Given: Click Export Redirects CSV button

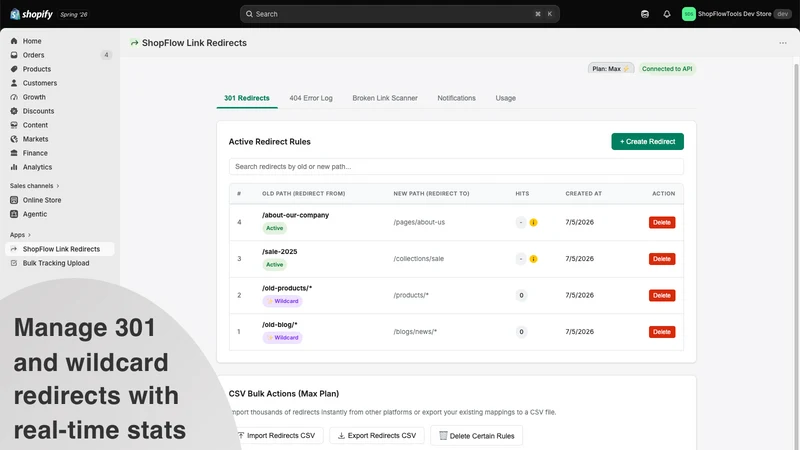Looking at the screenshot, I should pyautogui.click(x=377, y=436).
